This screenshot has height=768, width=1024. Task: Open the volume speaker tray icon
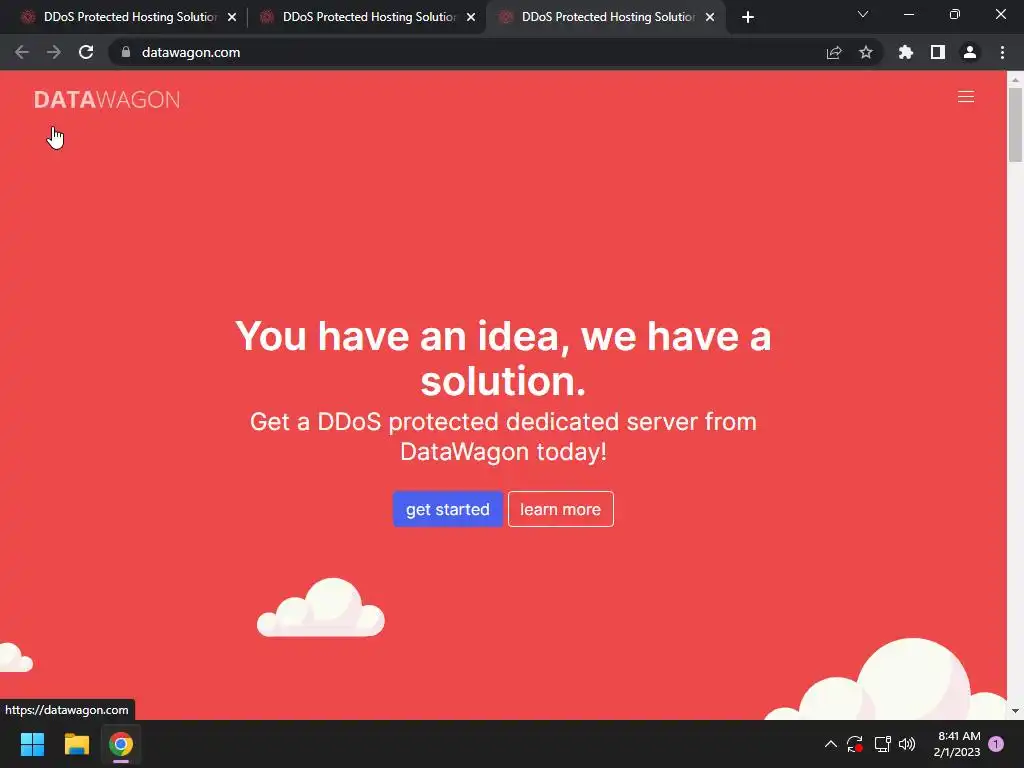point(907,744)
